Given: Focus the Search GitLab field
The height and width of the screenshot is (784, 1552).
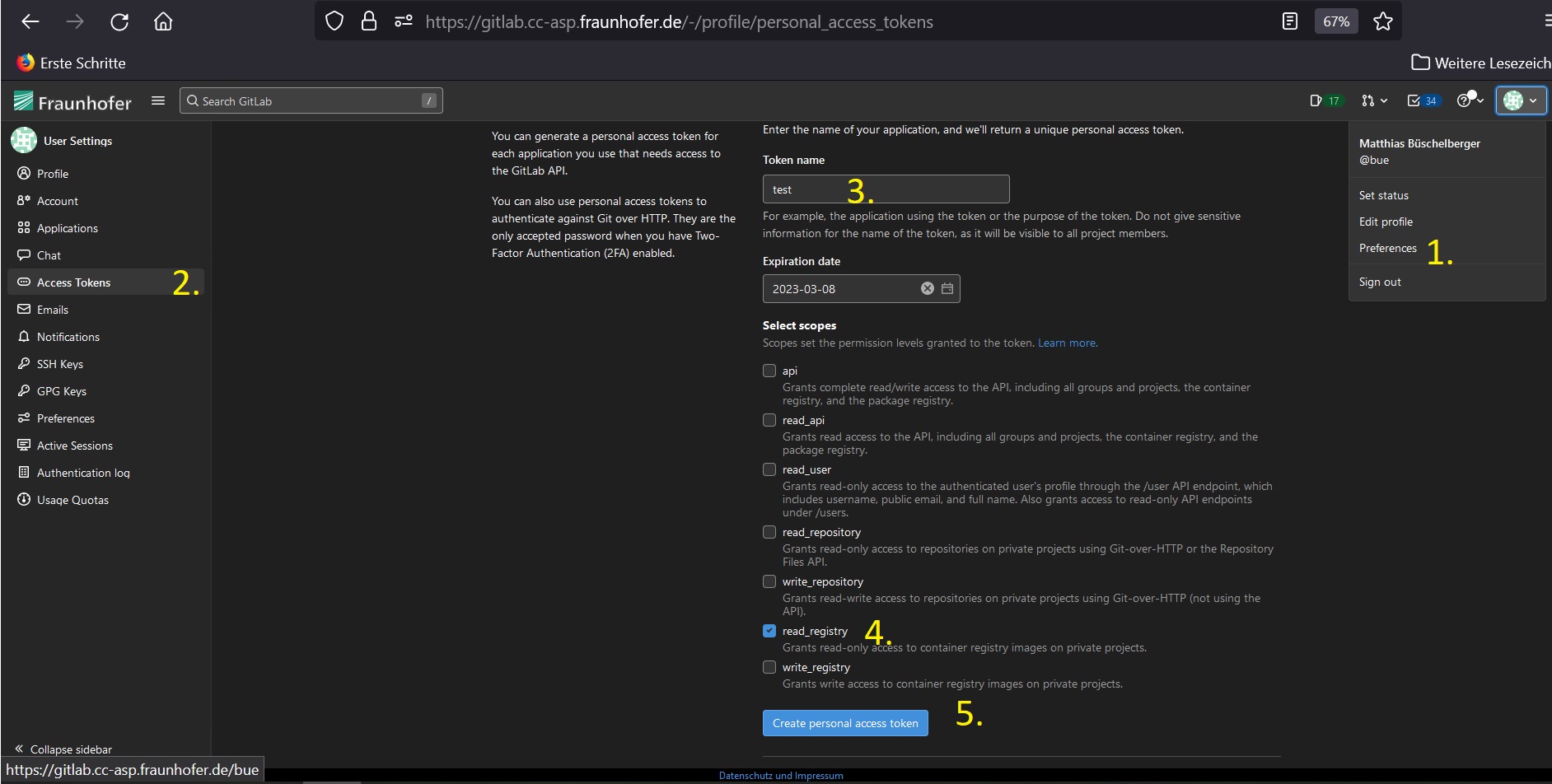Looking at the screenshot, I should [x=311, y=100].
